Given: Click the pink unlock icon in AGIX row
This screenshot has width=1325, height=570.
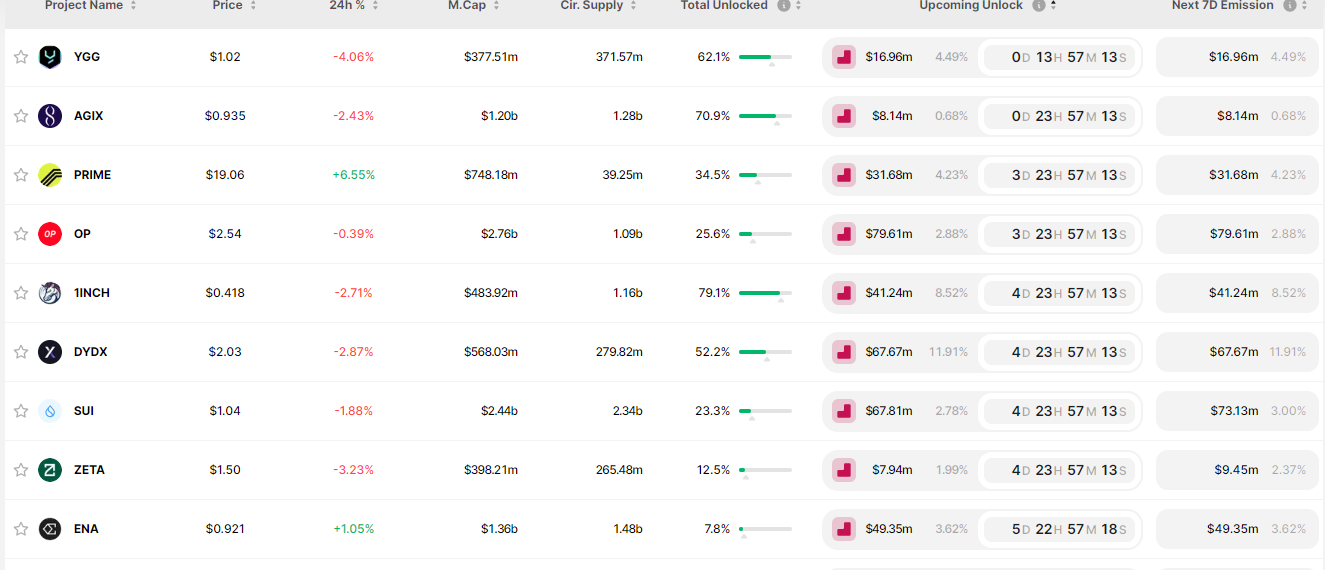Looking at the screenshot, I should 844,116.
